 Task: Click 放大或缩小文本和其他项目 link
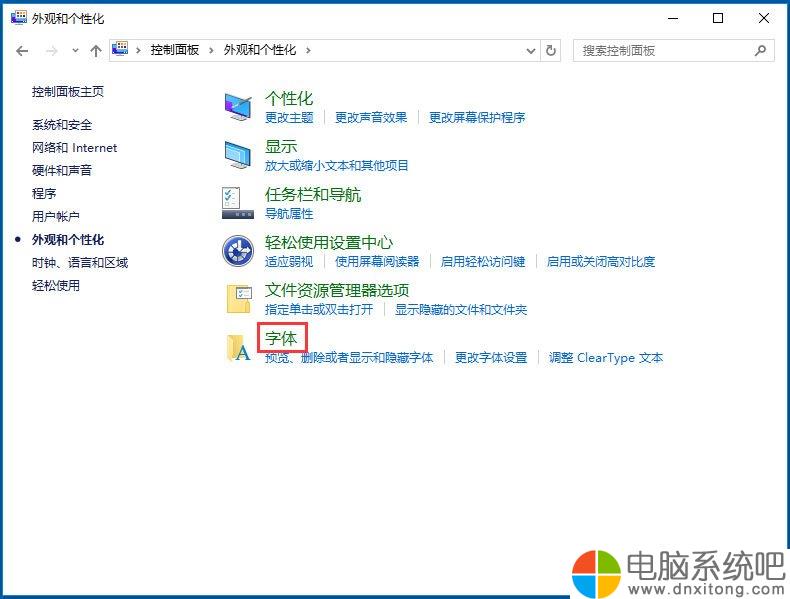pyautogui.click(x=337, y=166)
